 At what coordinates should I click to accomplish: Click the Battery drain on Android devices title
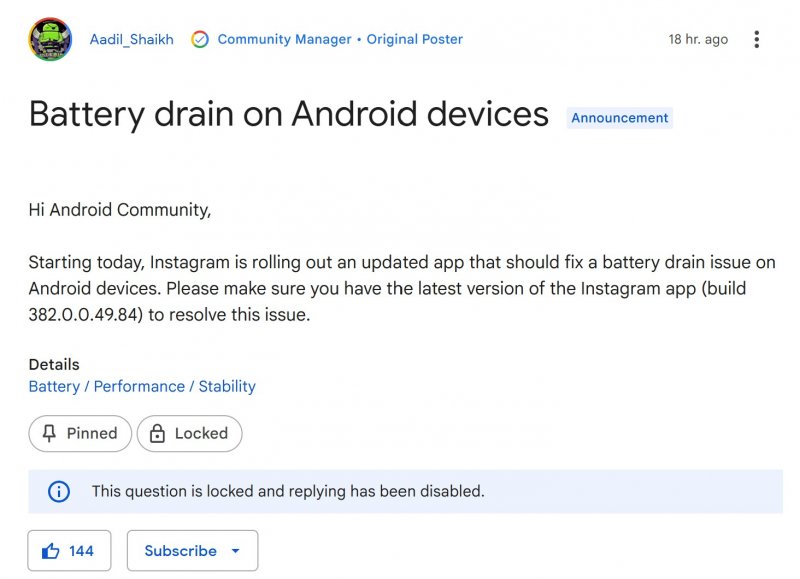(x=289, y=114)
